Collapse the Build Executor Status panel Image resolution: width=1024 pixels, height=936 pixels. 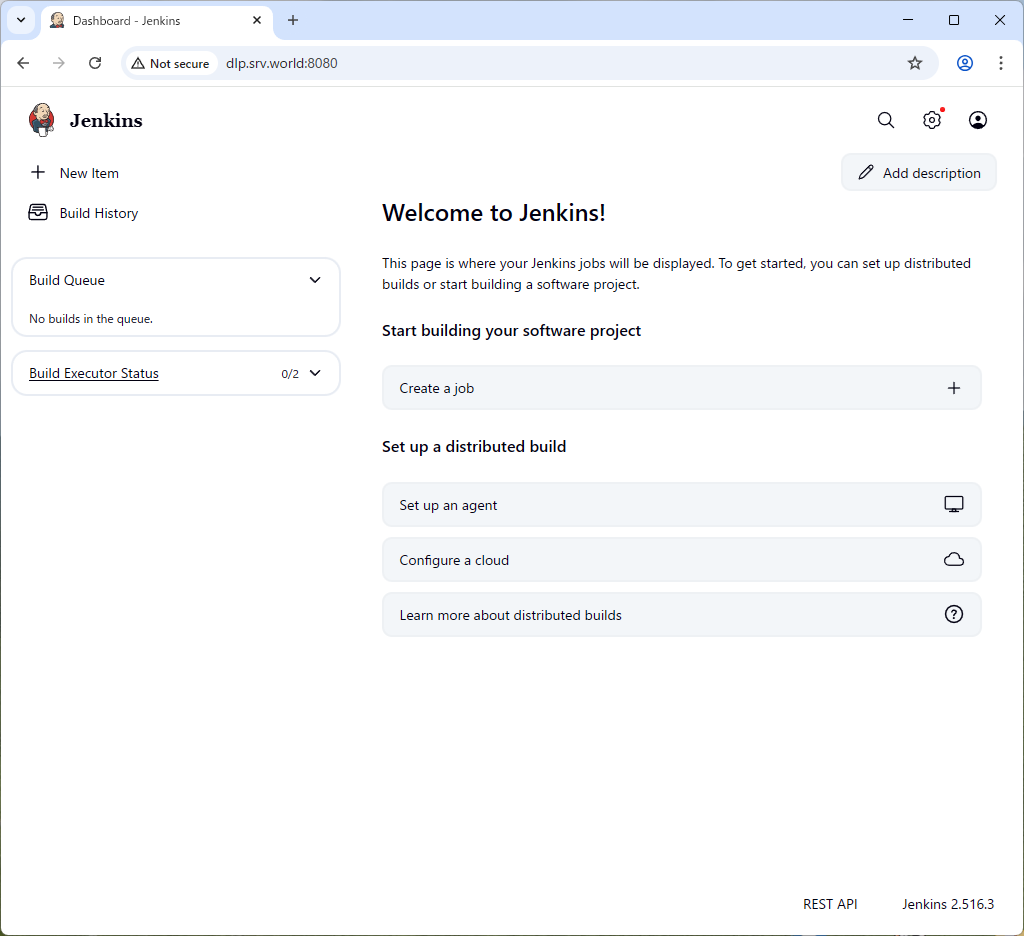tap(315, 373)
